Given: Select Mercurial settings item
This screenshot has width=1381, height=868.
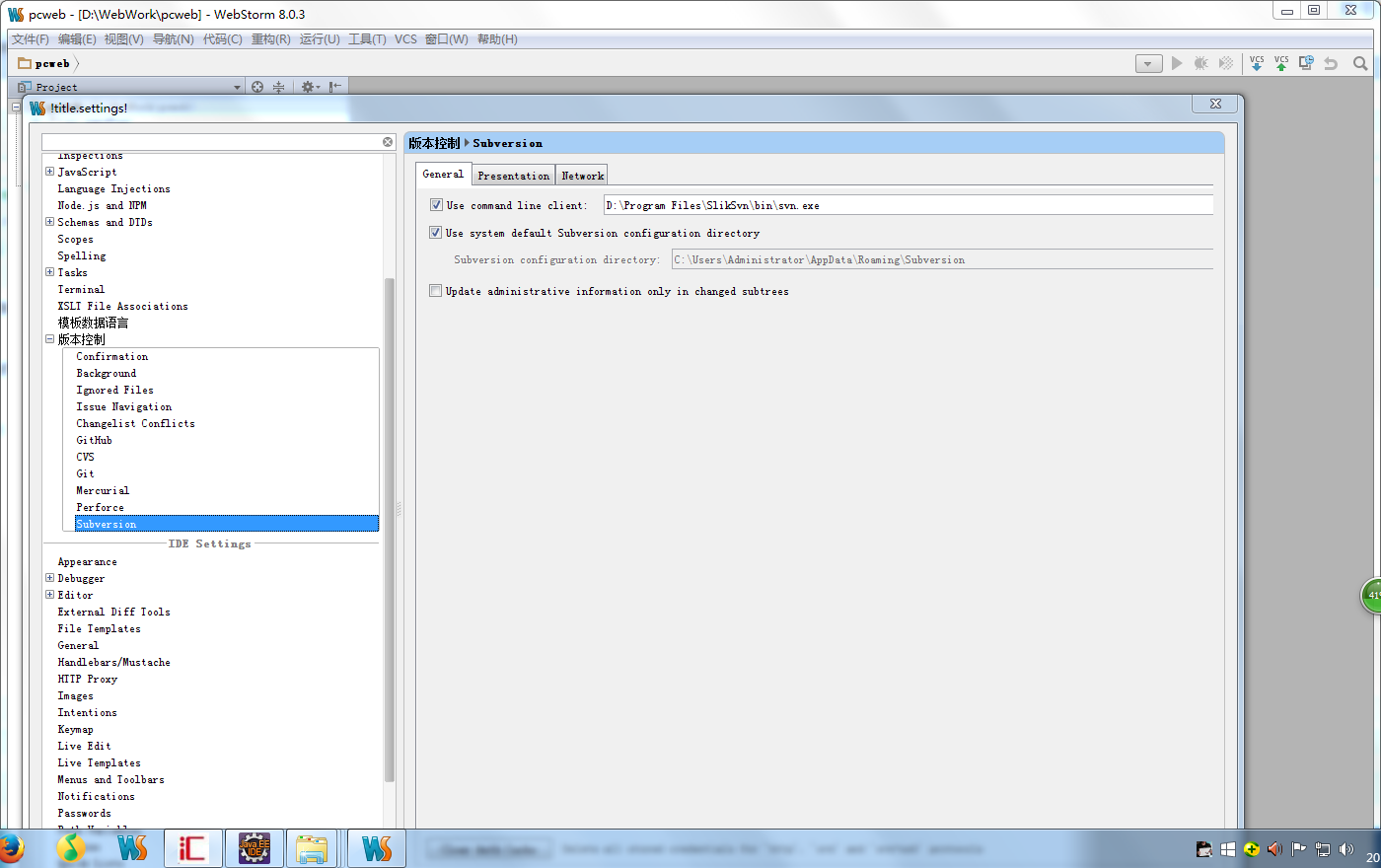Looking at the screenshot, I should (x=103, y=490).
